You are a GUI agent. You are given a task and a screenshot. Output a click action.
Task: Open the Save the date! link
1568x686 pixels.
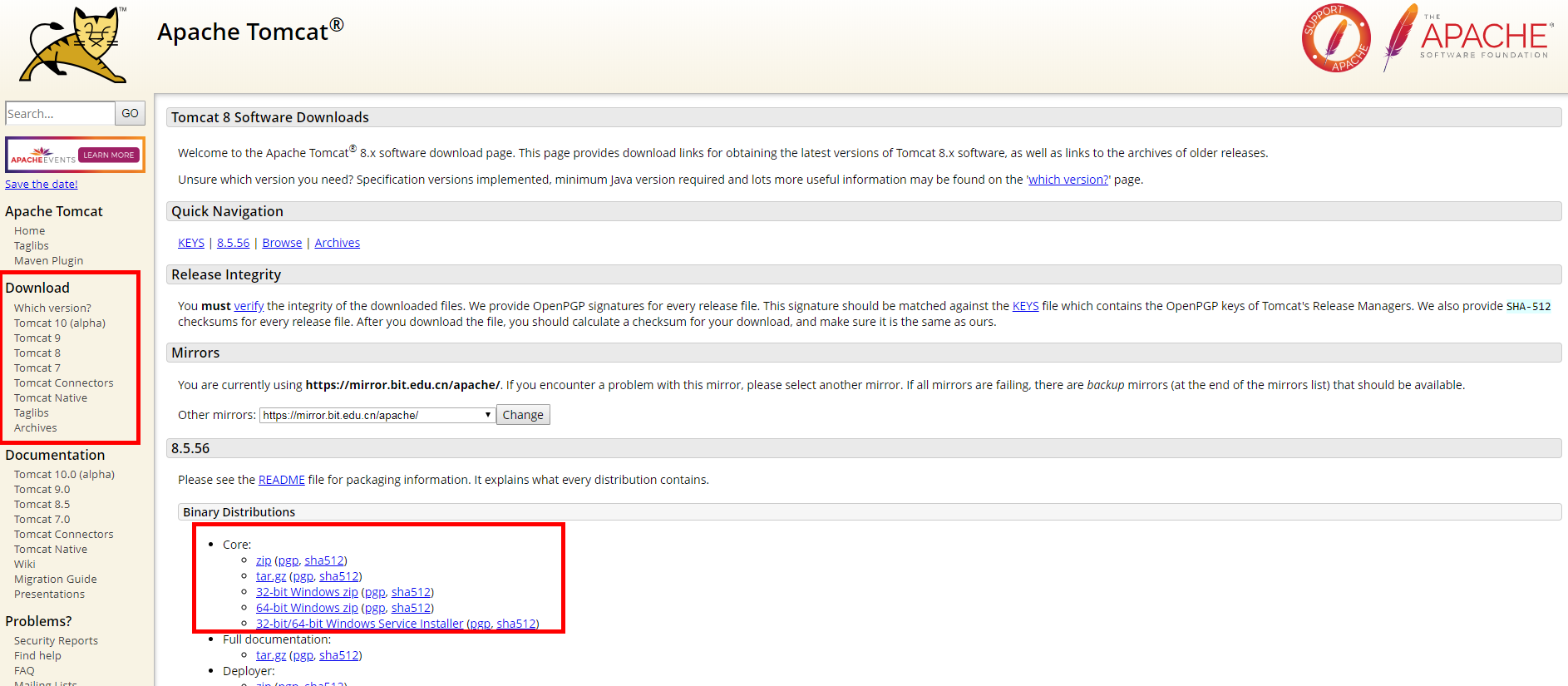pos(42,185)
